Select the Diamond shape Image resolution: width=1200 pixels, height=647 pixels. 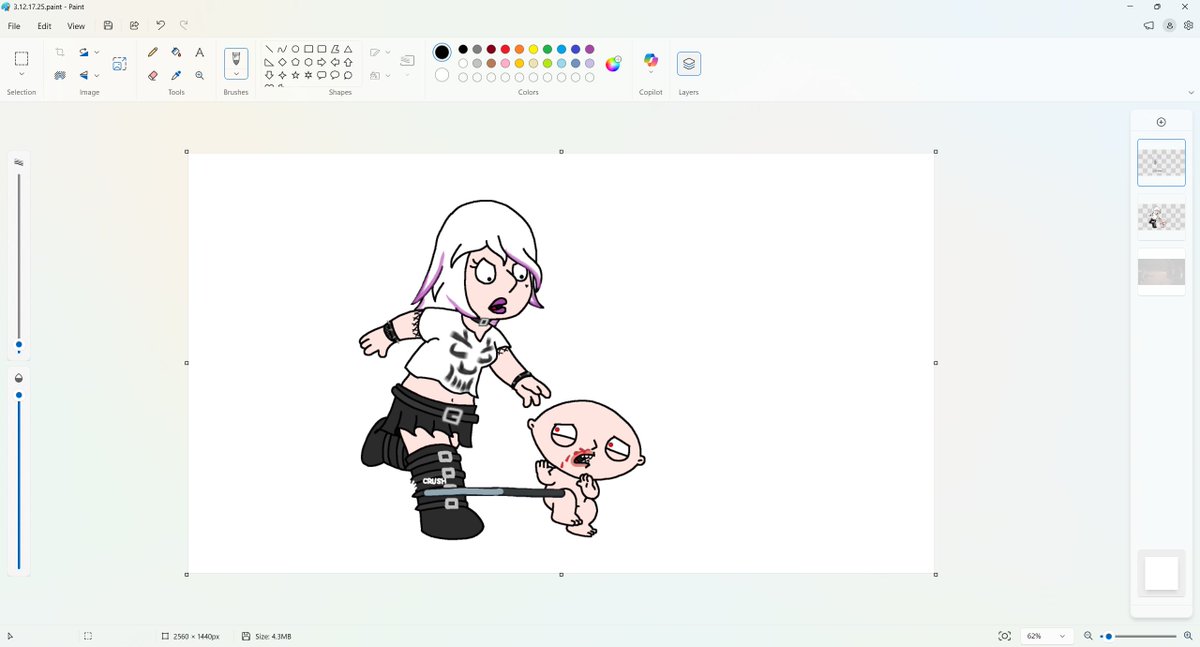(282, 62)
